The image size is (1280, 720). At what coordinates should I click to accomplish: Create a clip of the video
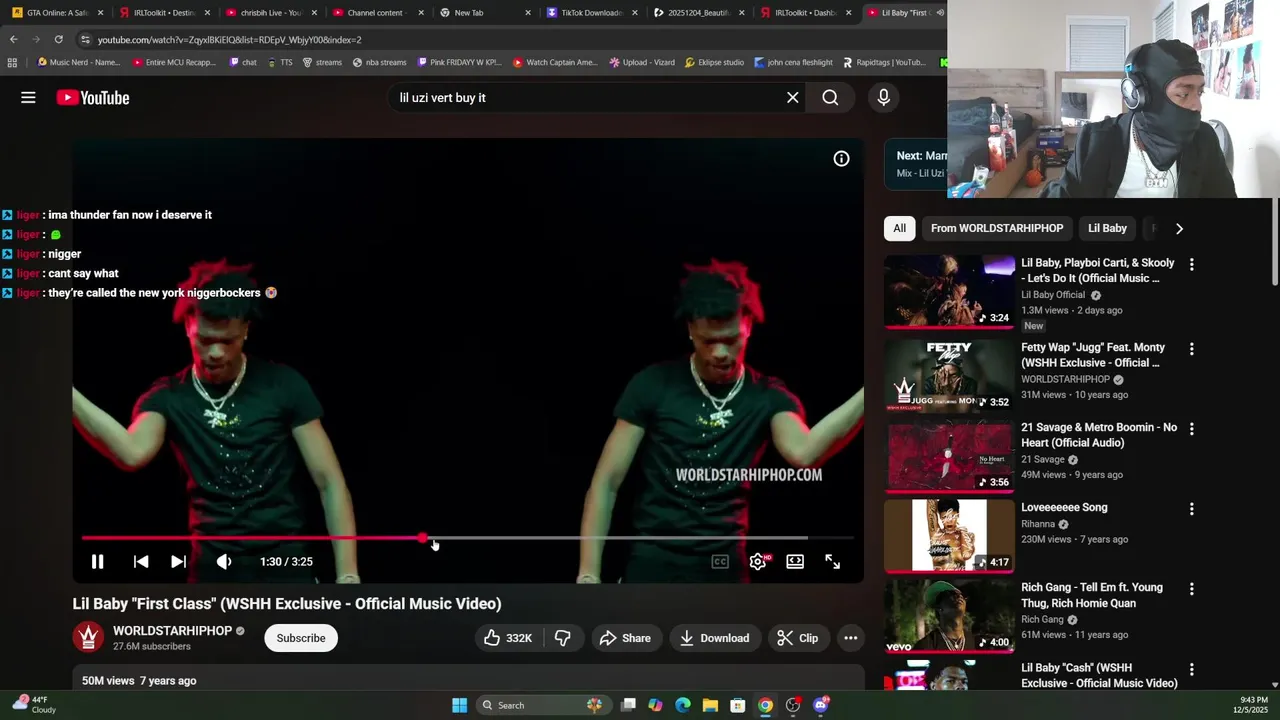798,638
